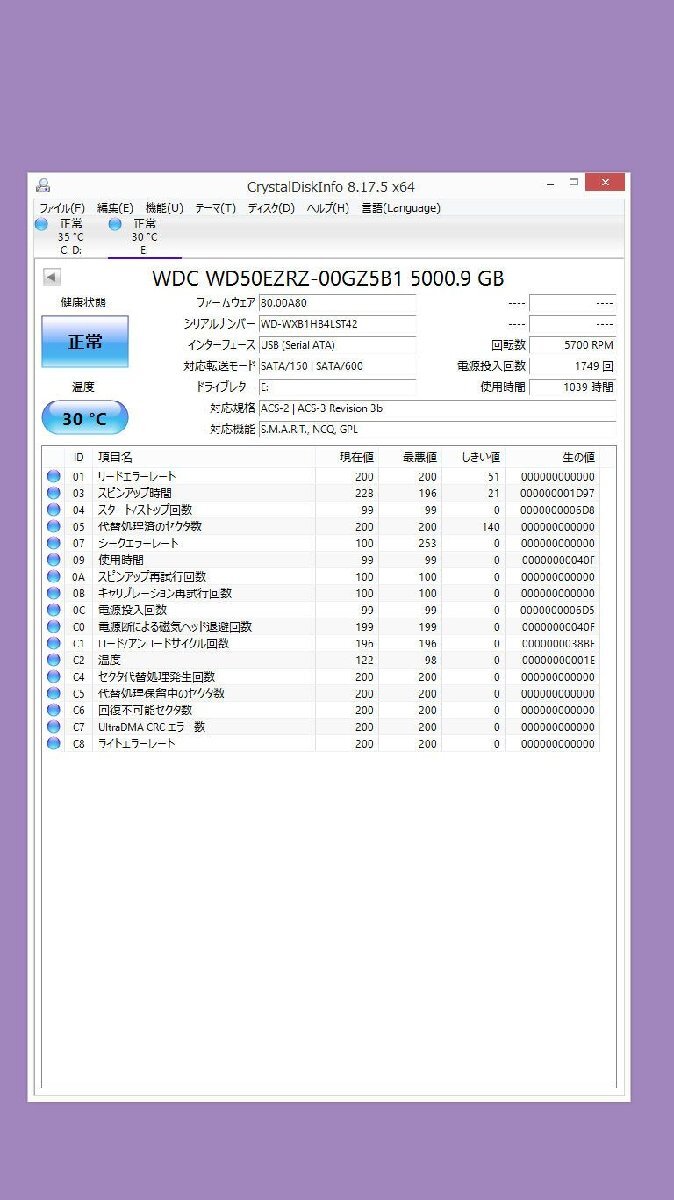Click status circle icon for attribute C8
The height and width of the screenshot is (1200, 674).
(x=53, y=744)
